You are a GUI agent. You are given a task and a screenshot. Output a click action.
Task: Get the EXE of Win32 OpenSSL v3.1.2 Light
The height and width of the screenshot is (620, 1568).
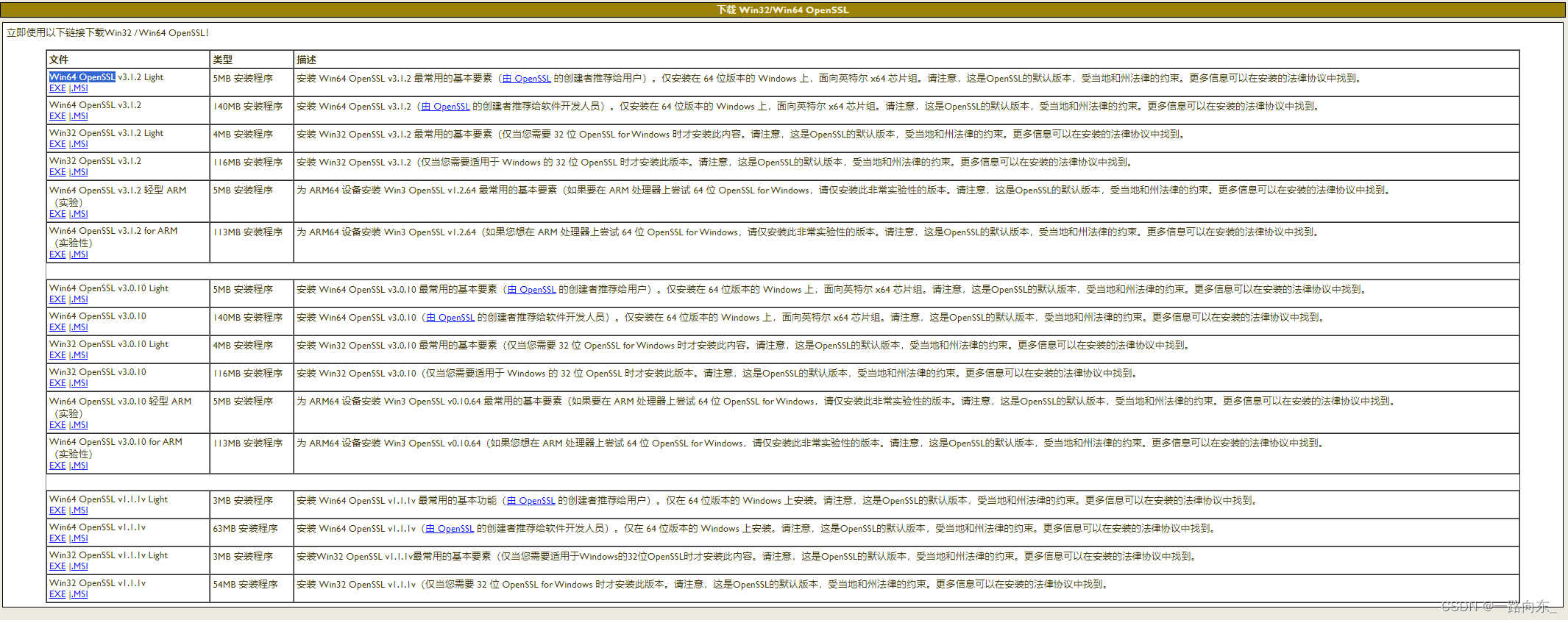(x=57, y=144)
